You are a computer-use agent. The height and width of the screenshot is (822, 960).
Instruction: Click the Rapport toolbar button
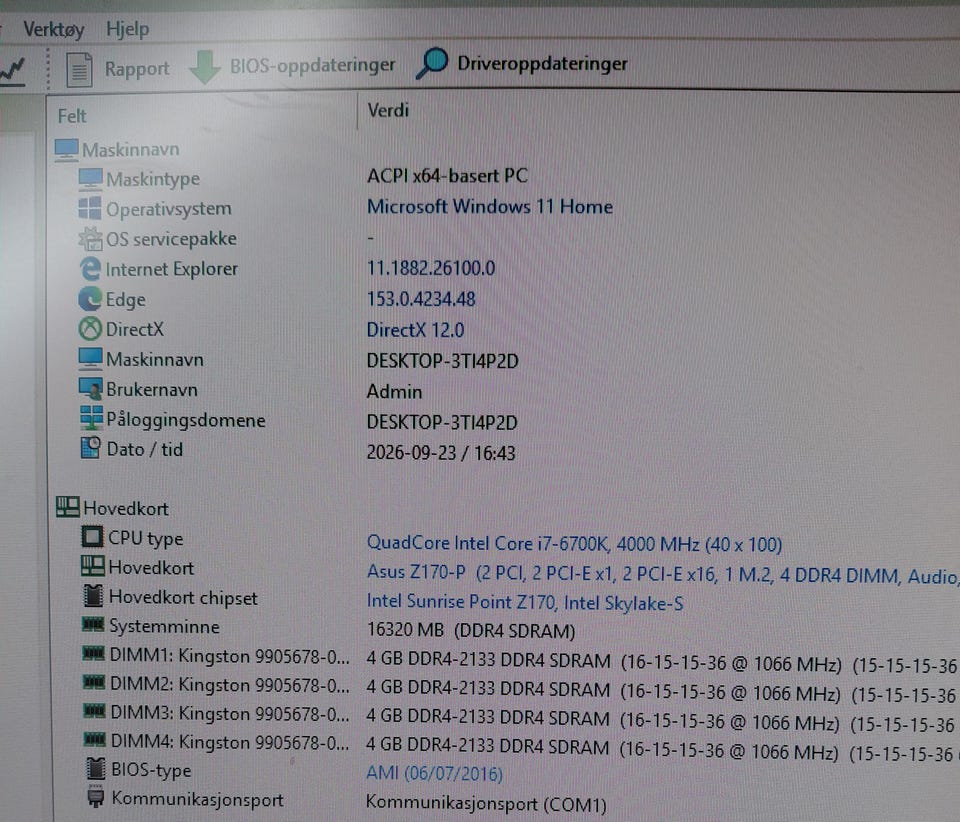click(x=118, y=69)
